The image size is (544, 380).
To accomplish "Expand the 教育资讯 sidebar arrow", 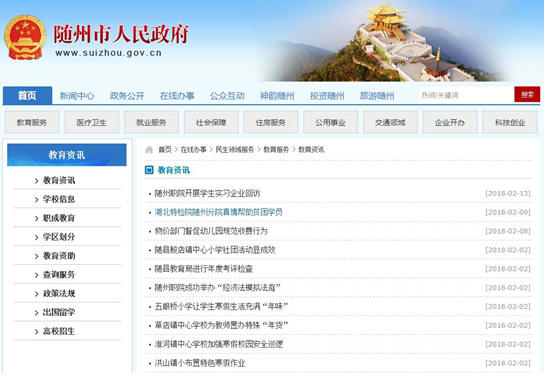I will (x=36, y=181).
